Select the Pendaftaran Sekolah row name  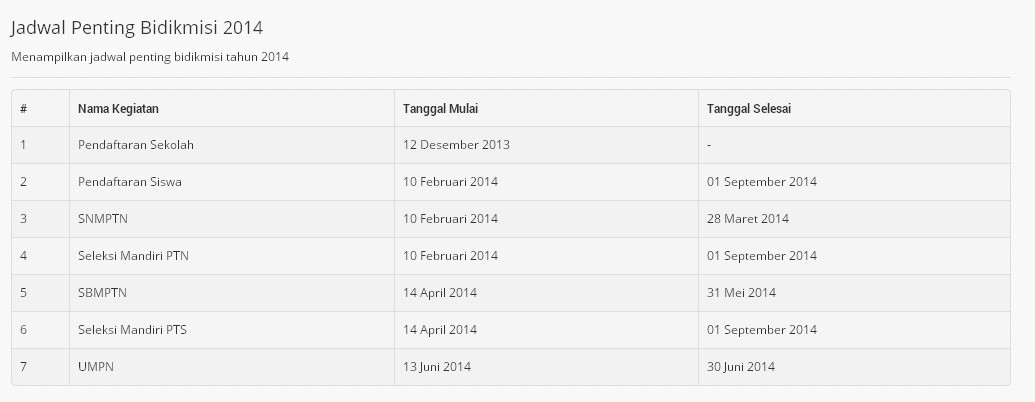136,145
